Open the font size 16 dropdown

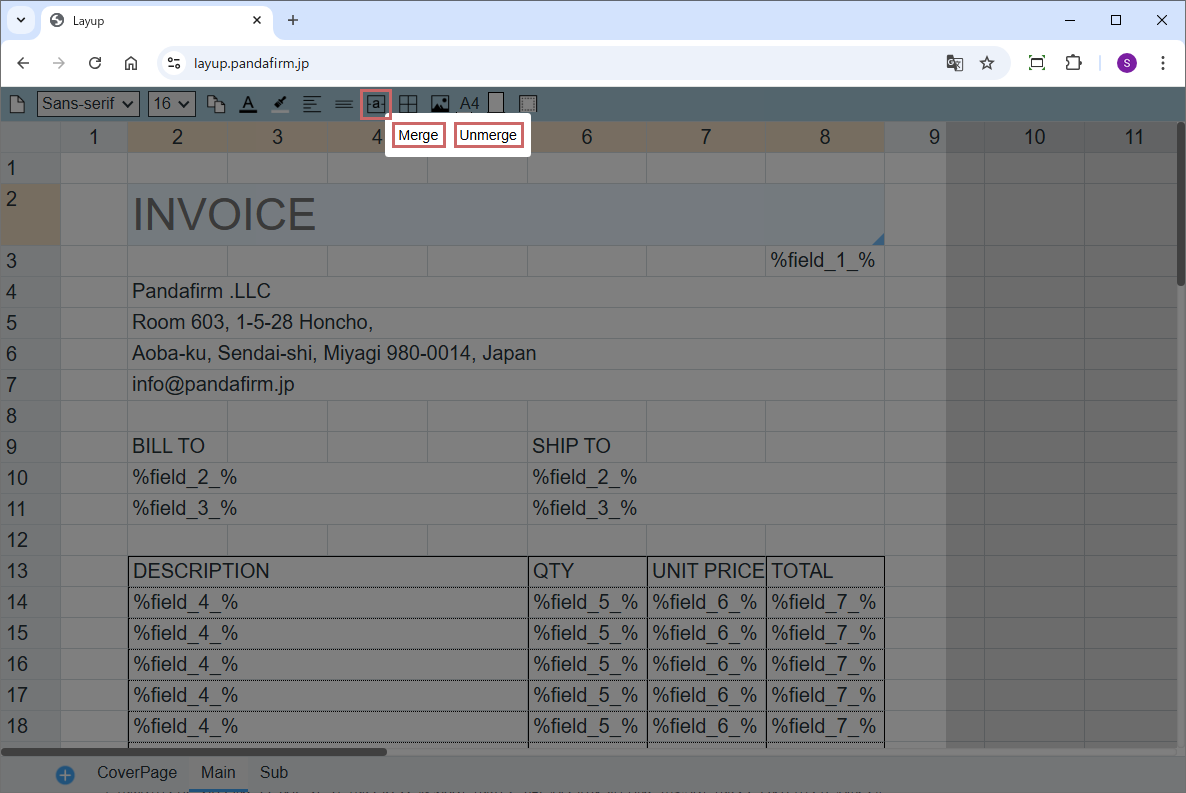click(171, 104)
